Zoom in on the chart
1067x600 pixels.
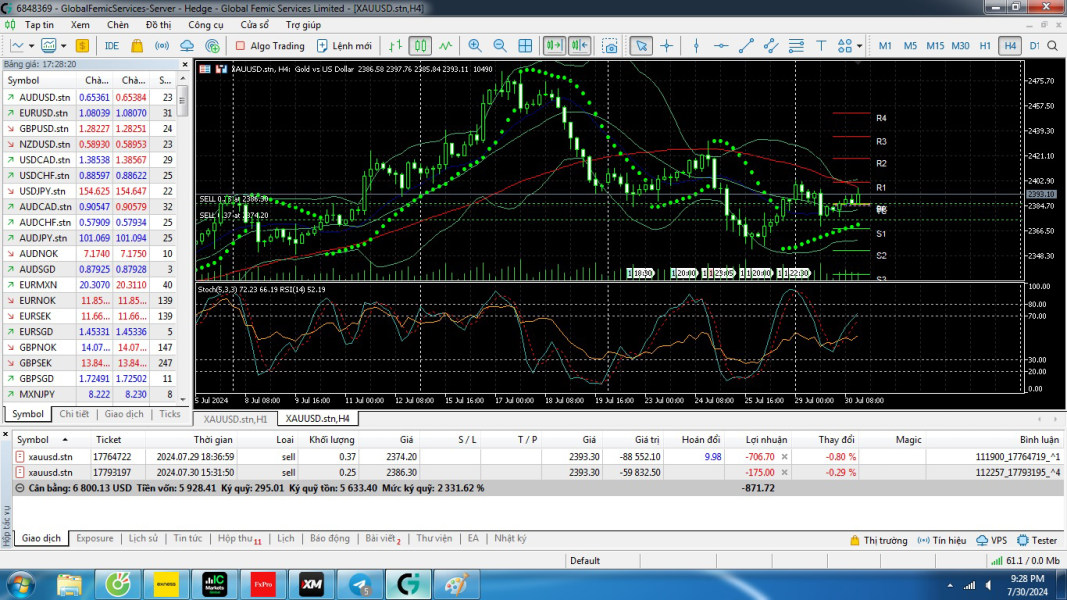(x=475, y=46)
